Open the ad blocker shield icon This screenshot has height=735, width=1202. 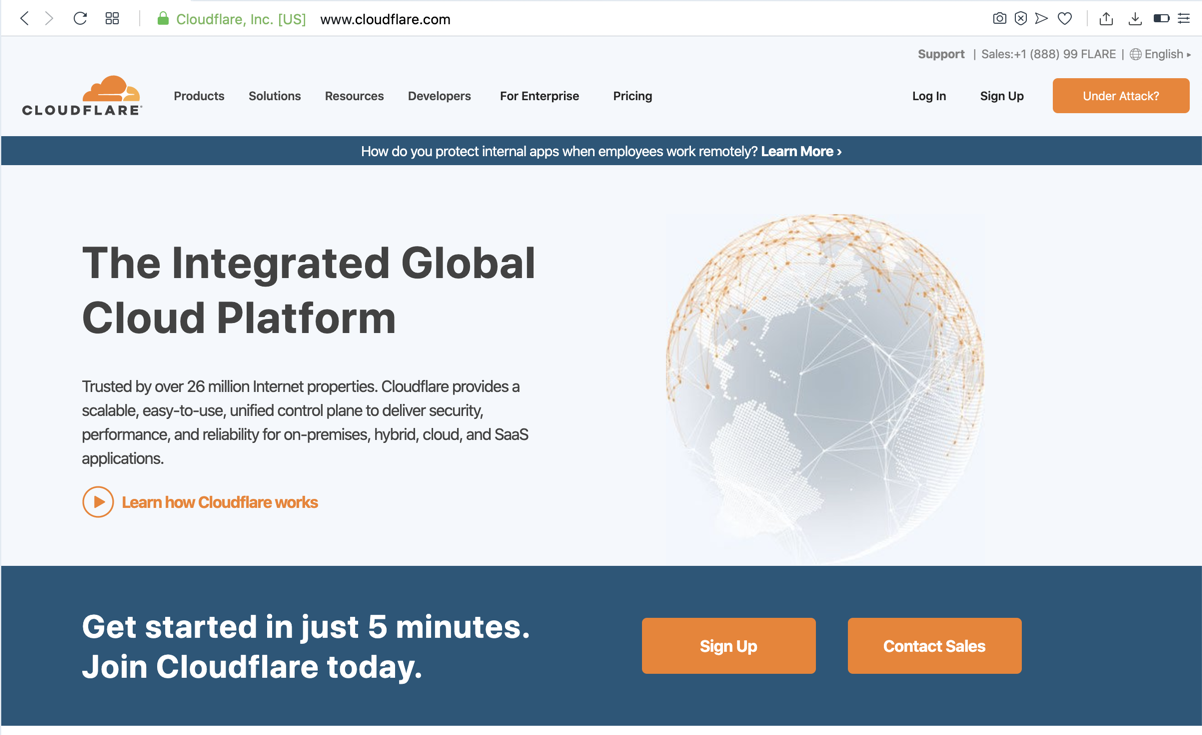[x=1021, y=18]
